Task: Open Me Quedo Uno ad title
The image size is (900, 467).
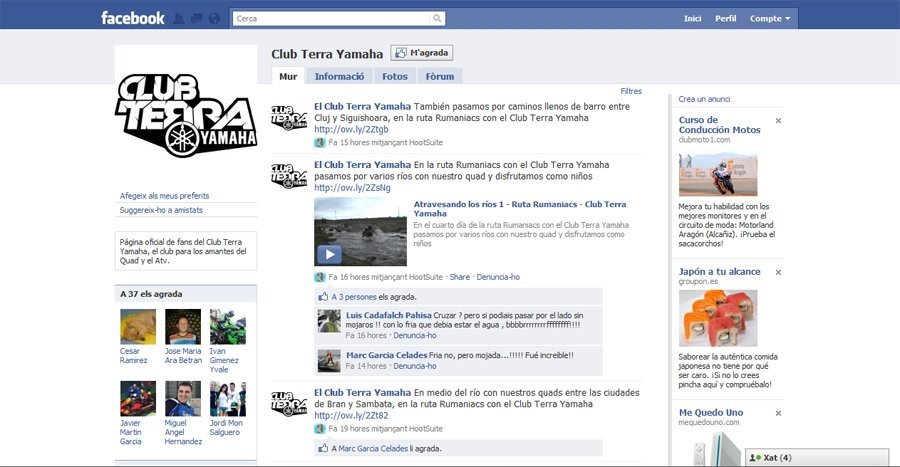Action: [711, 412]
